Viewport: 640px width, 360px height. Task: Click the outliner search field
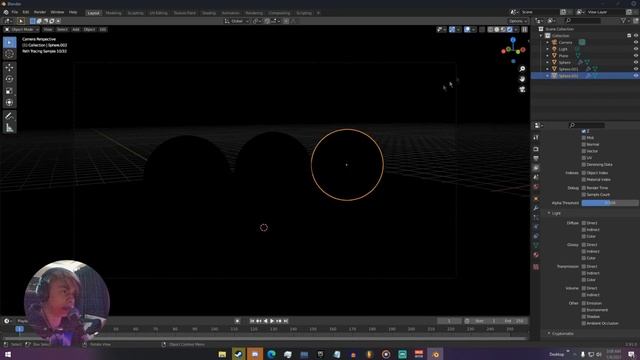click(582, 20)
